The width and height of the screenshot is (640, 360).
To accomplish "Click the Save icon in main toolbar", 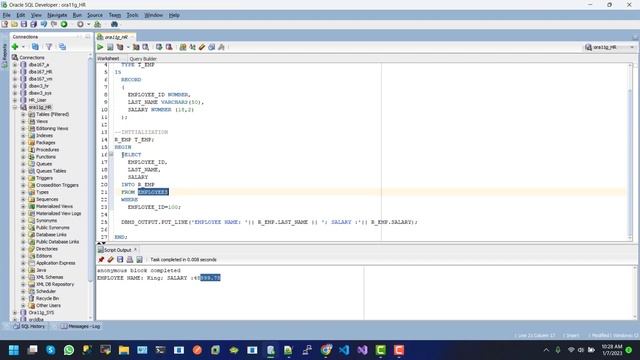I will (24, 24).
